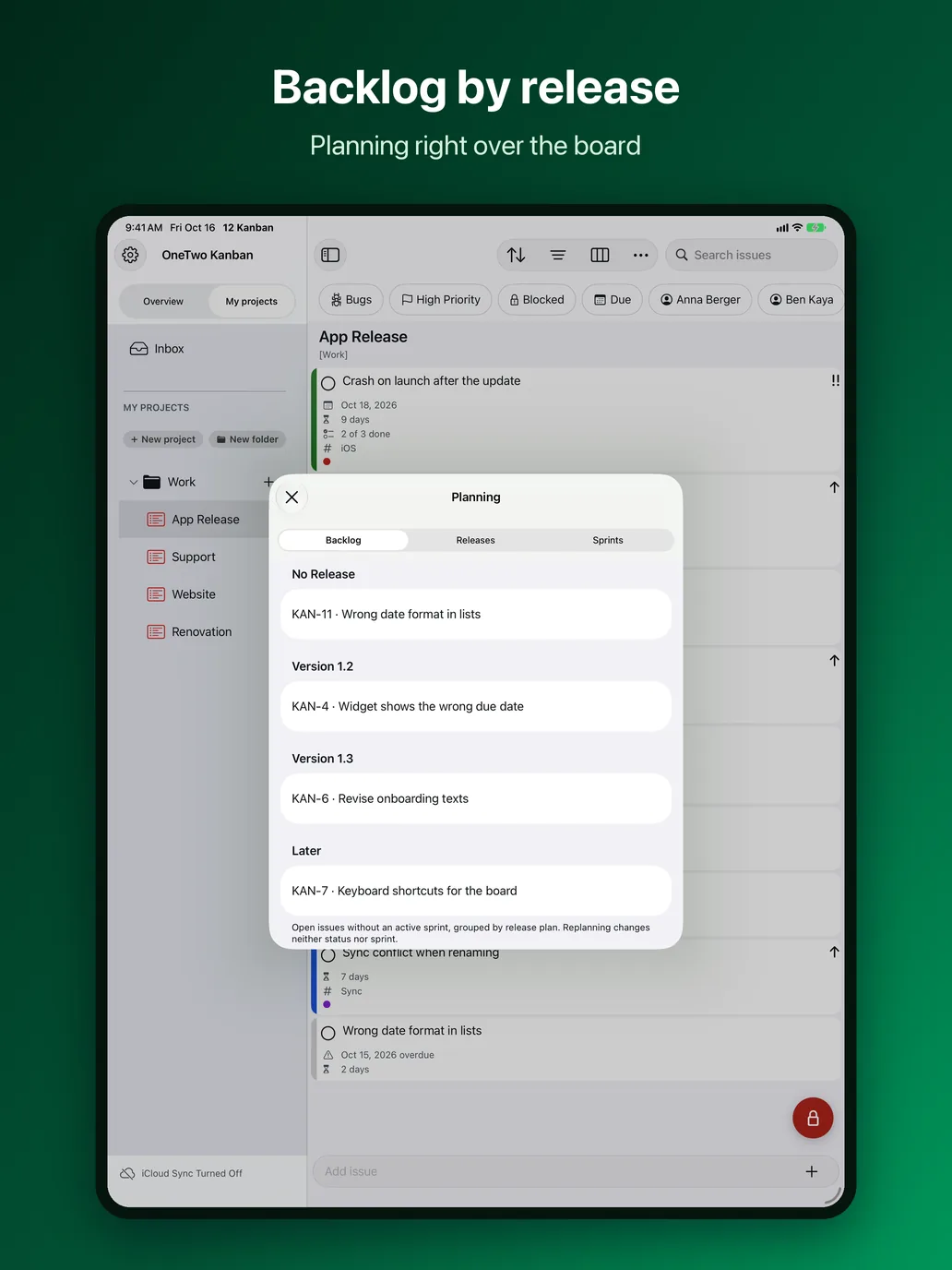Open Renovation project
Screen dimensions: 952x1270
pos(194,632)
